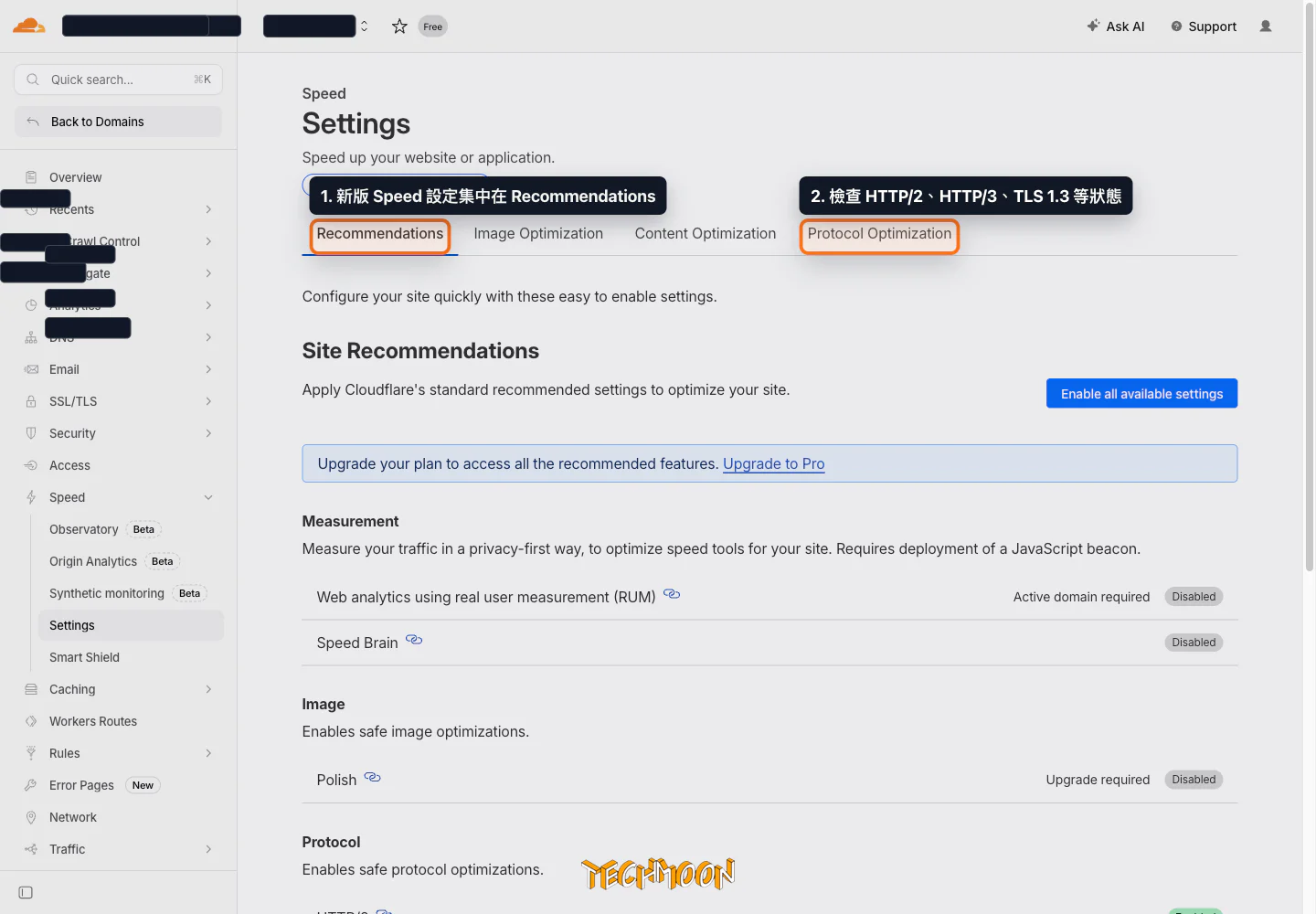Screen dimensions: 1316x914
Task: Open Origin Analytics in the sidebar
Action: (93, 561)
